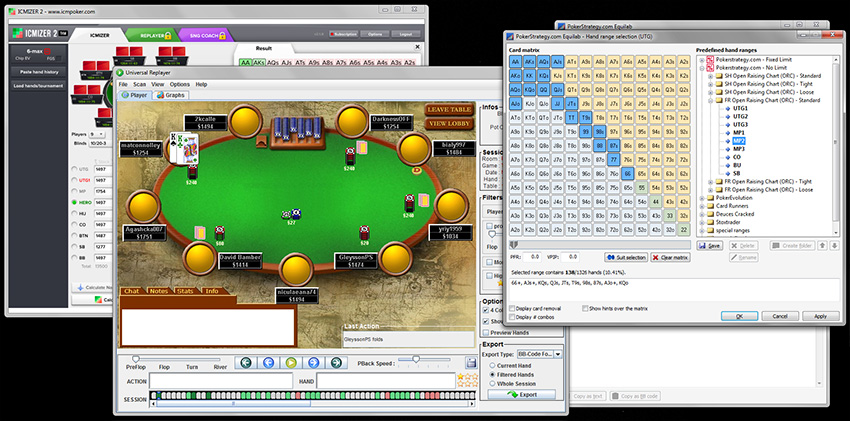Screen dimensions: 850x421
Task: Select the UTG1 range in the tree
Action: pyautogui.click(x=740, y=108)
